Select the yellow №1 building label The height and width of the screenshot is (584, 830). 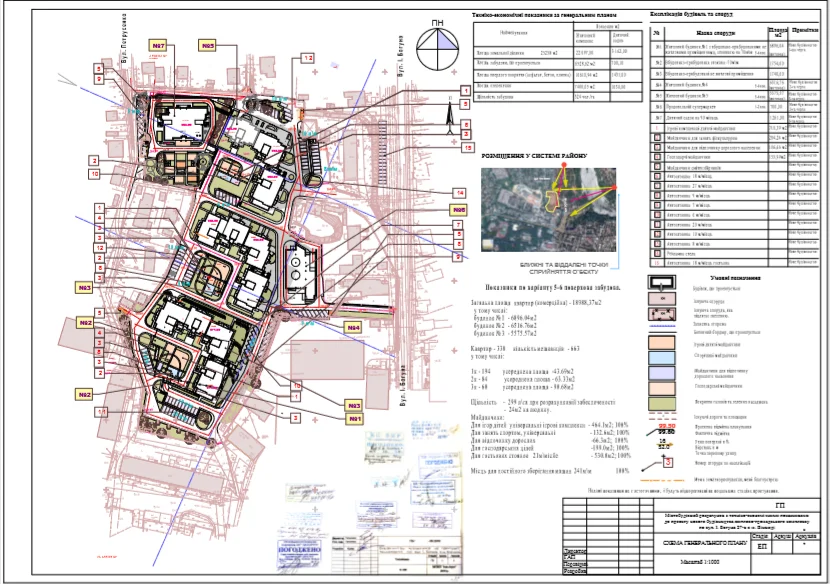coord(352,417)
